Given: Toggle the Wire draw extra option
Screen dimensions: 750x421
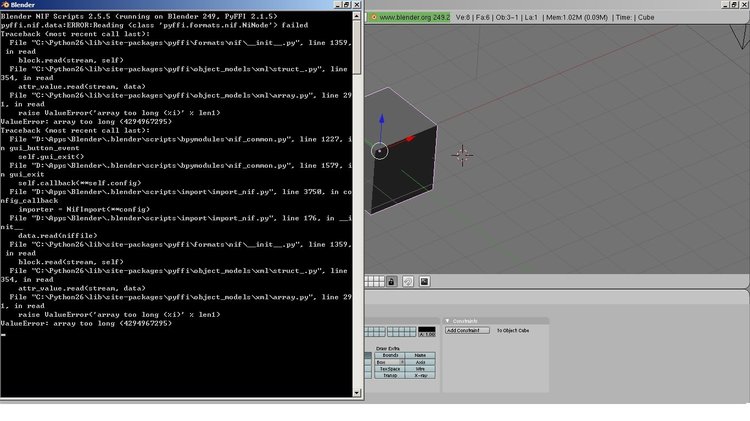Looking at the screenshot, I should point(420,369).
